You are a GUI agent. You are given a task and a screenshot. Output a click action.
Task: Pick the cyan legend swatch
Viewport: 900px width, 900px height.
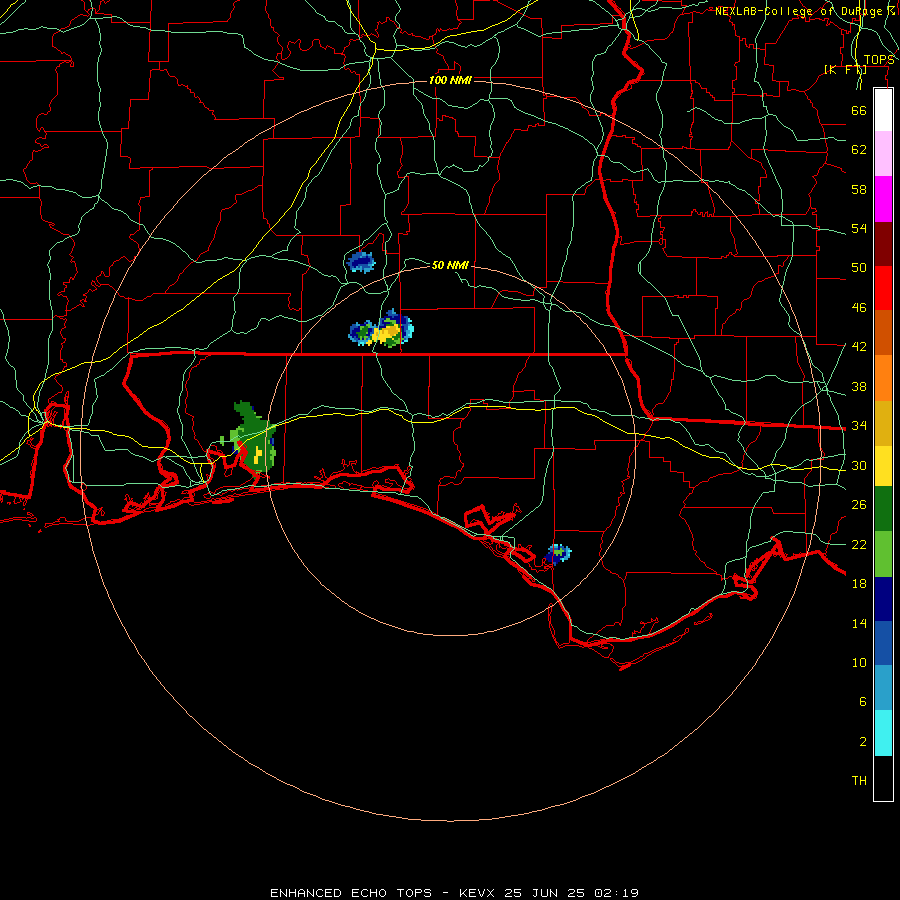[x=883, y=732]
